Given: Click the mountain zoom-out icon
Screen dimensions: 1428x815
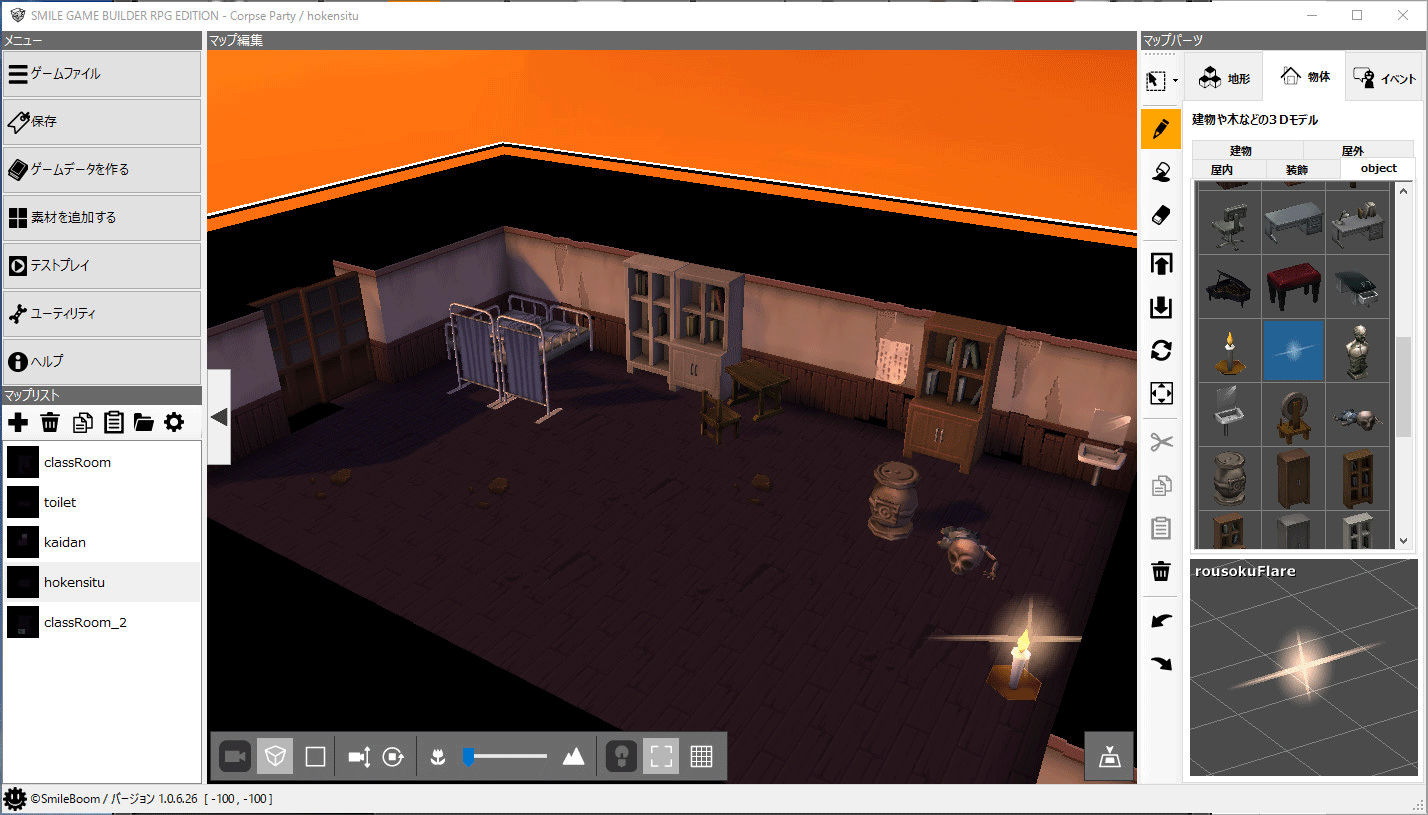Looking at the screenshot, I should (573, 757).
